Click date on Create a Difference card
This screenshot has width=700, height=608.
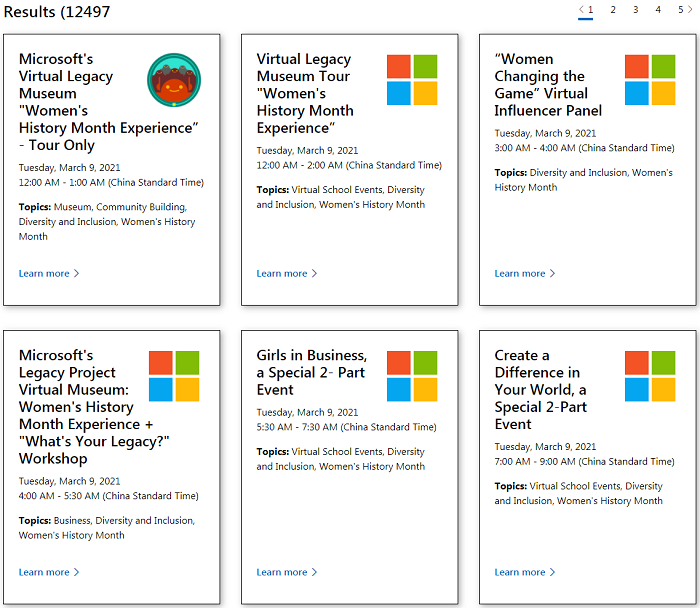(x=545, y=447)
